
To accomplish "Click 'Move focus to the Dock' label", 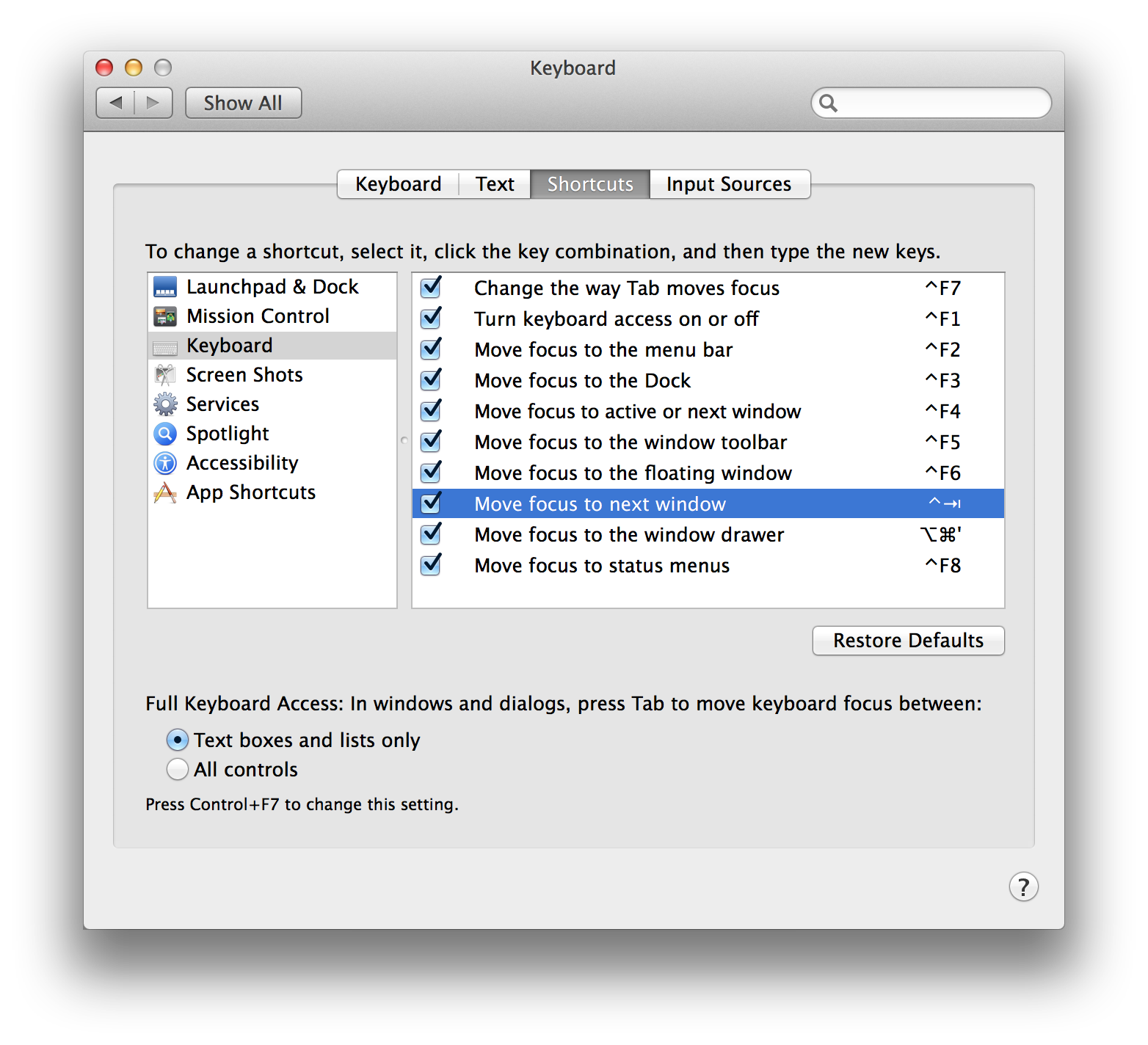I will tap(583, 381).
